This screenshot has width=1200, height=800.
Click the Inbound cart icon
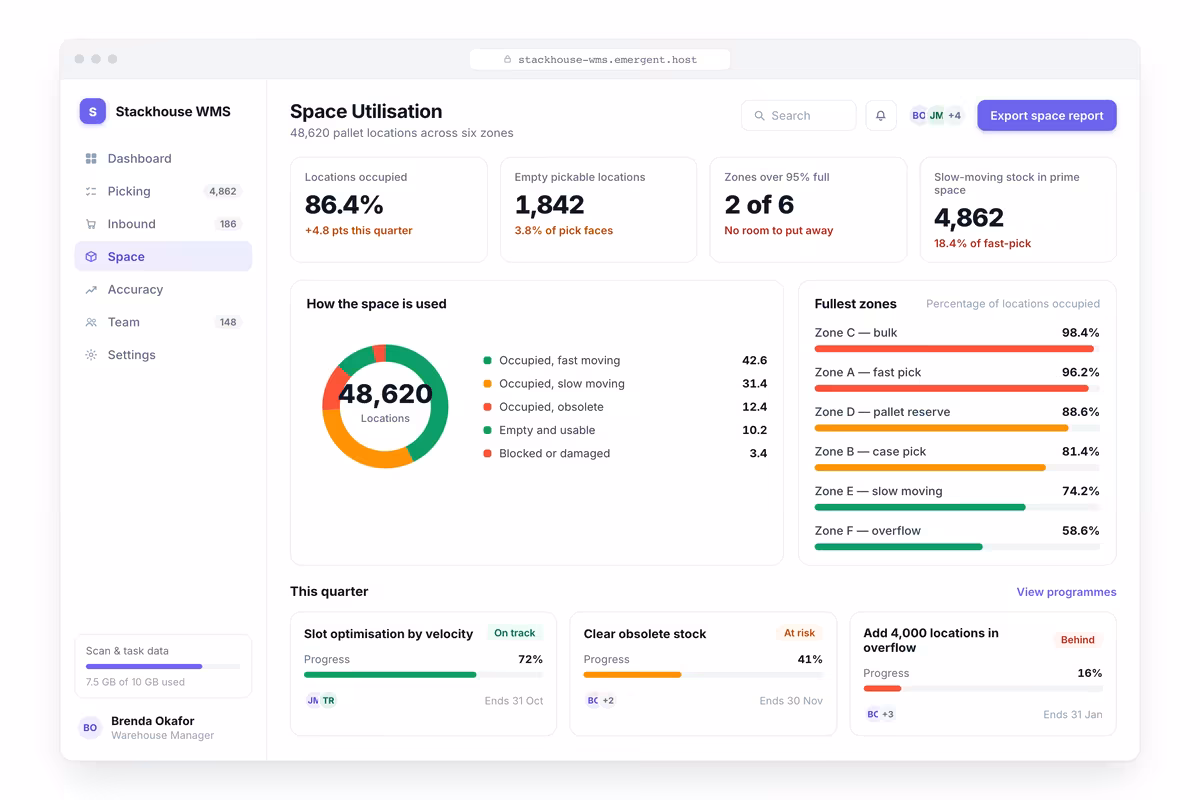tap(91, 224)
